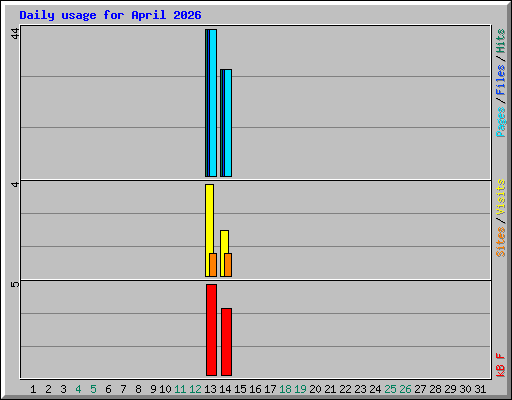Screen dimensions: 512x400
Task: Click day label 30 on the x-axis
Action: point(465,389)
